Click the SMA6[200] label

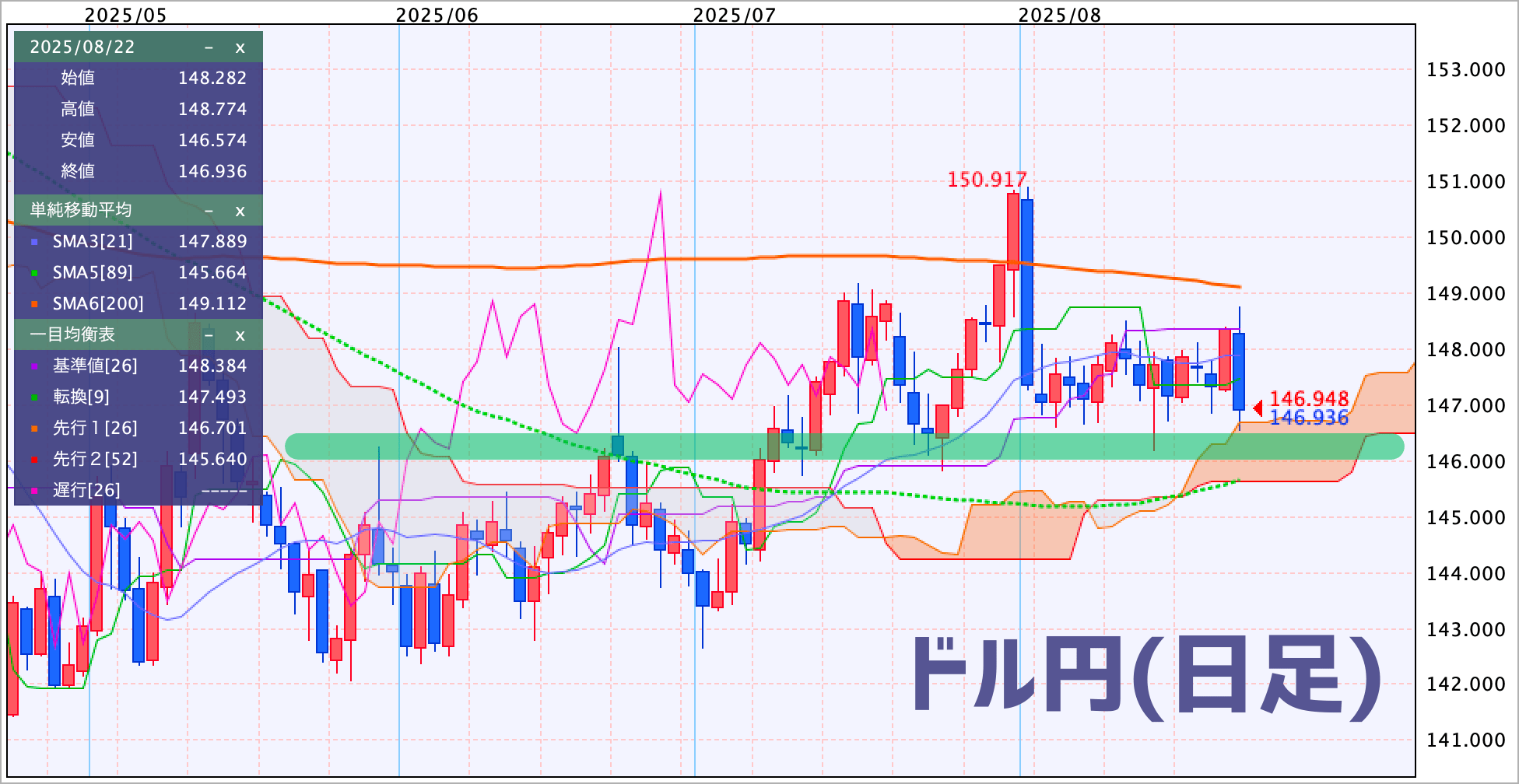(x=98, y=304)
